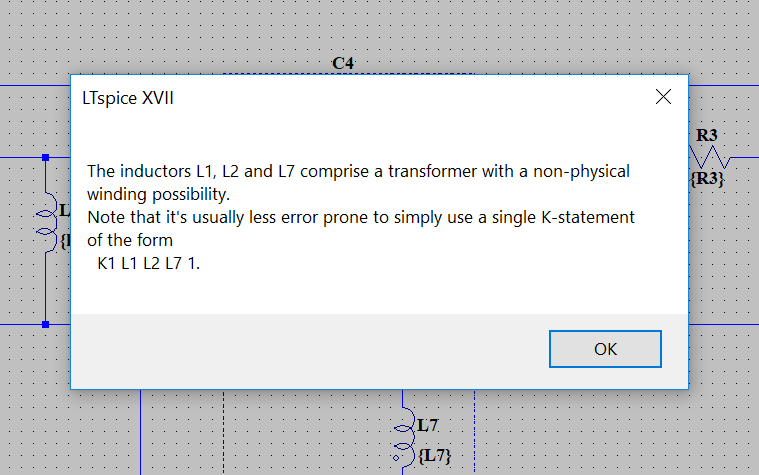Click the R3 component name label

(707, 136)
